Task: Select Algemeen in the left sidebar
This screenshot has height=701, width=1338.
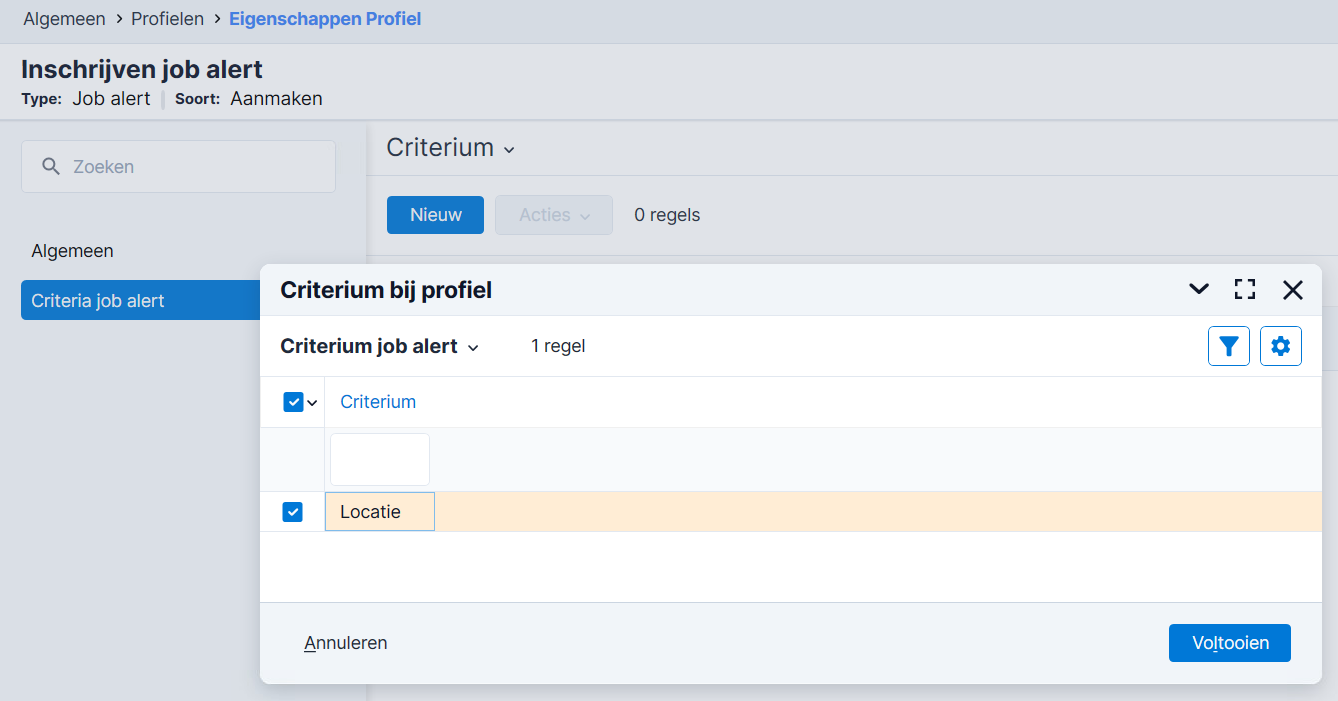Action: [x=72, y=251]
